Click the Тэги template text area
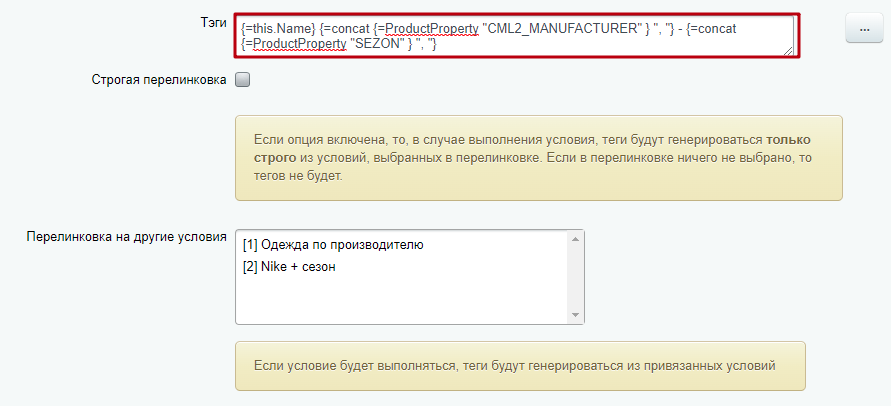This screenshot has height=406, width=891. tap(516, 35)
